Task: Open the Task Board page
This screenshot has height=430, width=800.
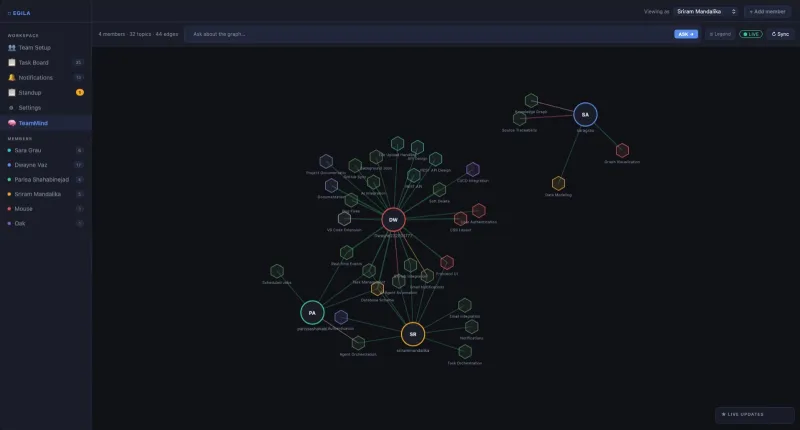Action: click(46, 62)
